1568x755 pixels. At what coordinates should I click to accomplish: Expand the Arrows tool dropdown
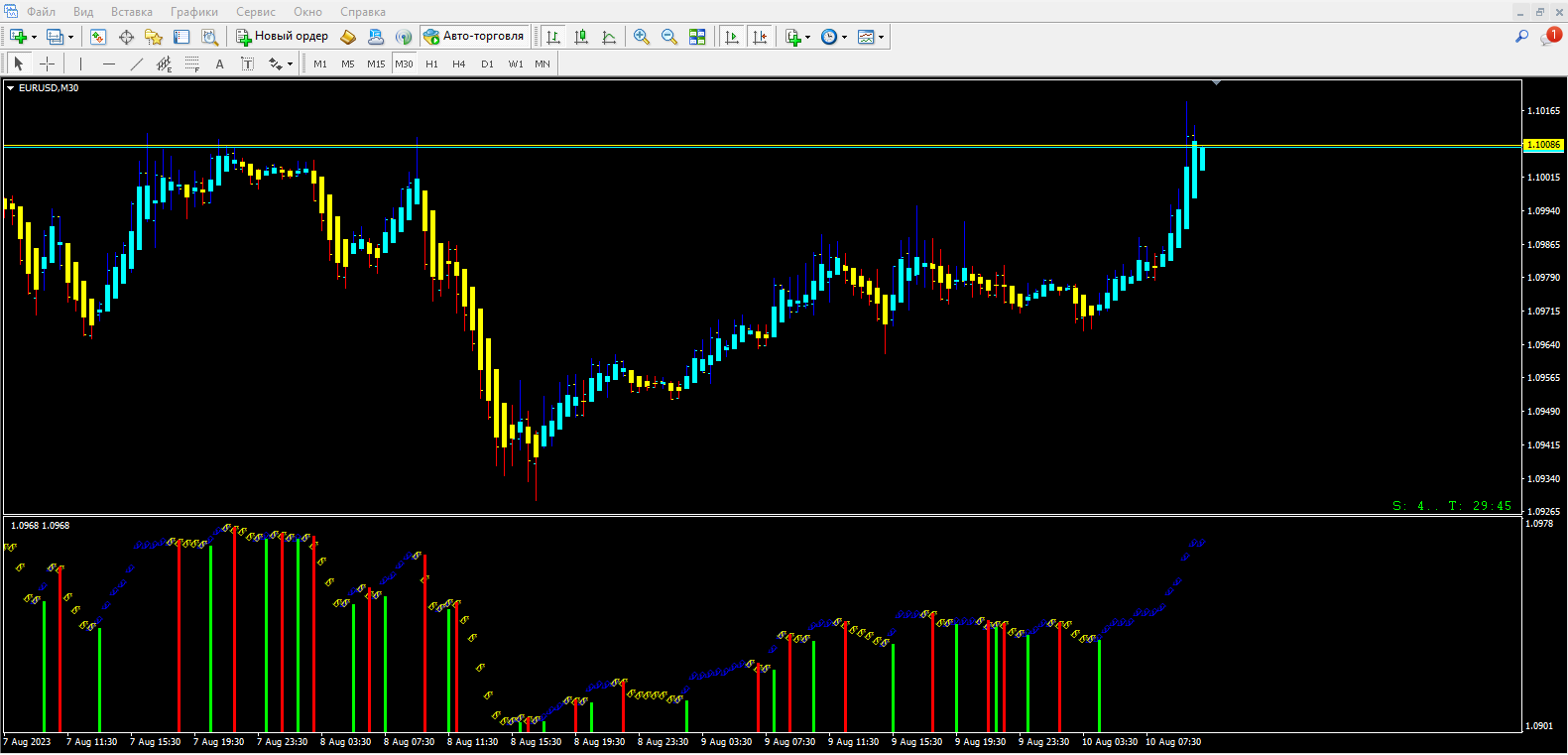(x=290, y=64)
